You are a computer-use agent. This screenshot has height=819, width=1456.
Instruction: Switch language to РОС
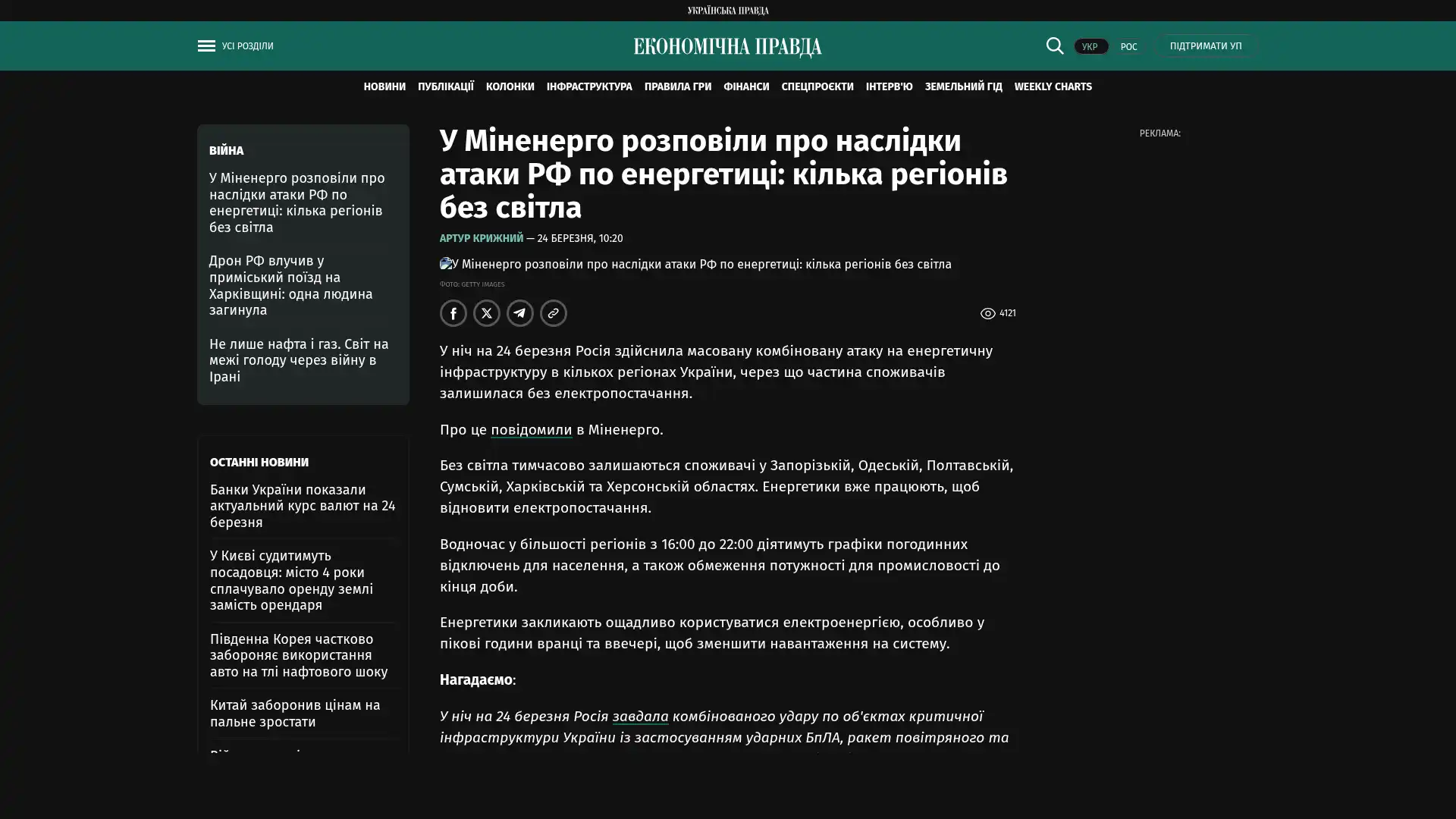(1128, 47)
